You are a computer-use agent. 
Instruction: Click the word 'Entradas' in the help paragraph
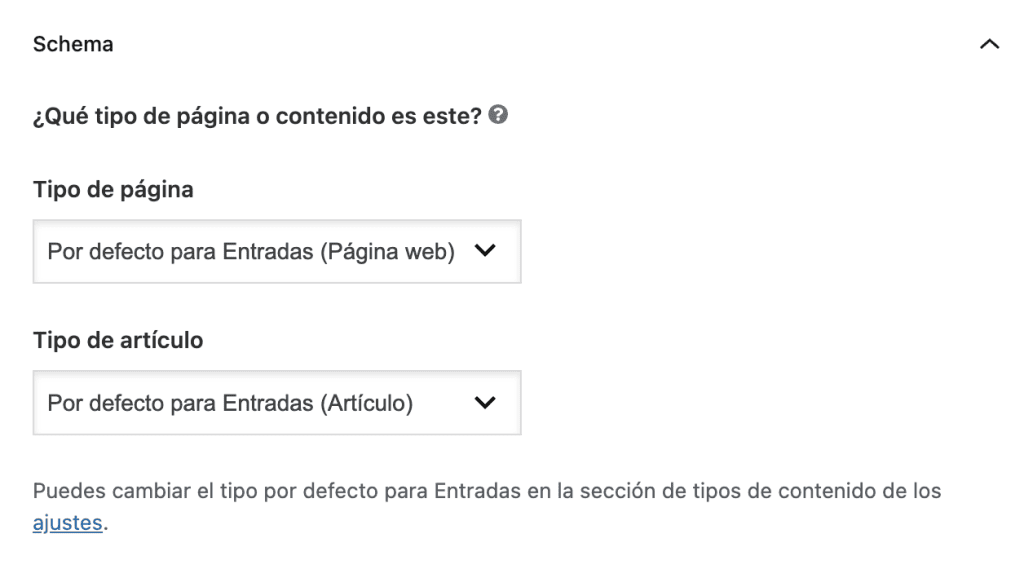[x=473, y=491]
